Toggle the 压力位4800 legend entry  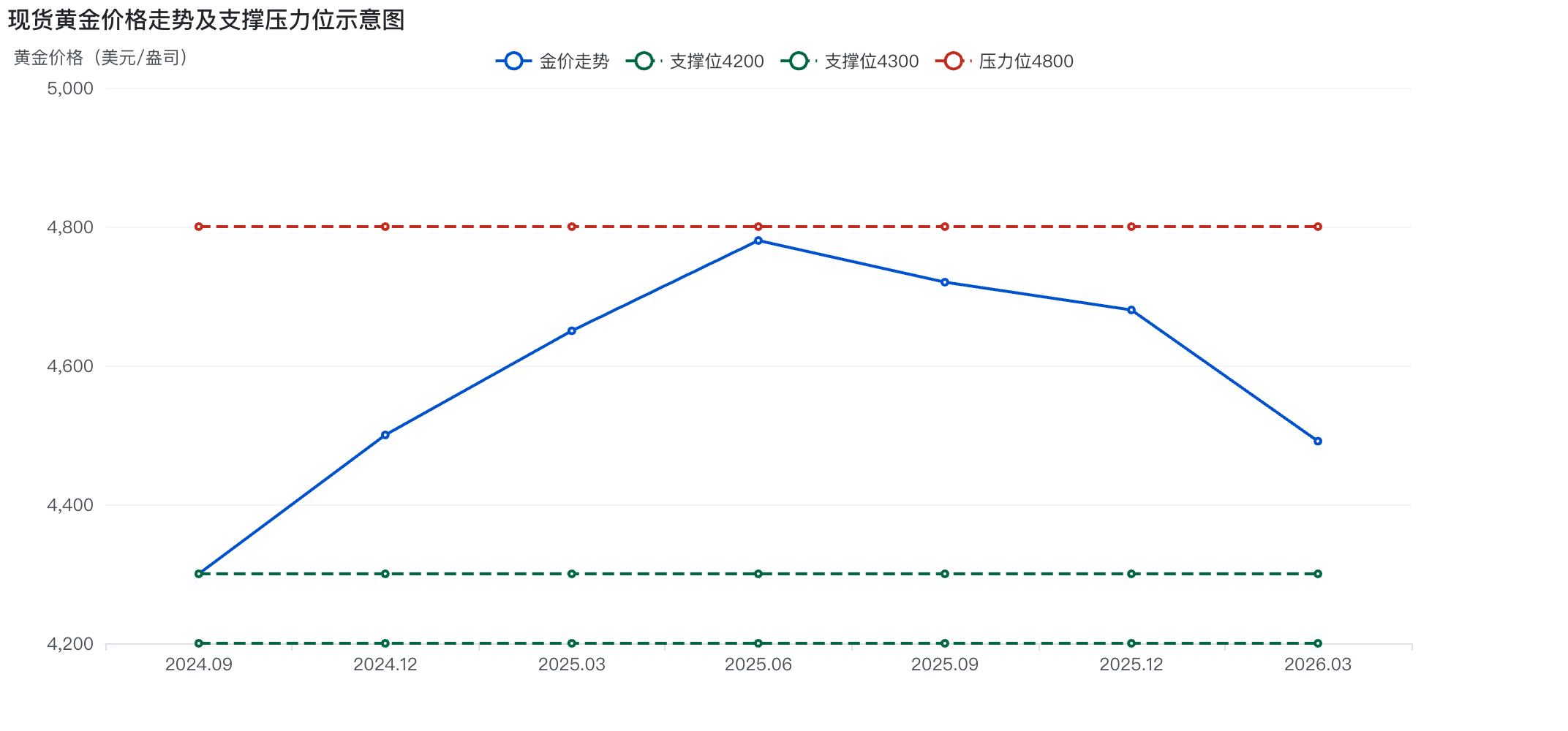click(x=1005, y=61)
